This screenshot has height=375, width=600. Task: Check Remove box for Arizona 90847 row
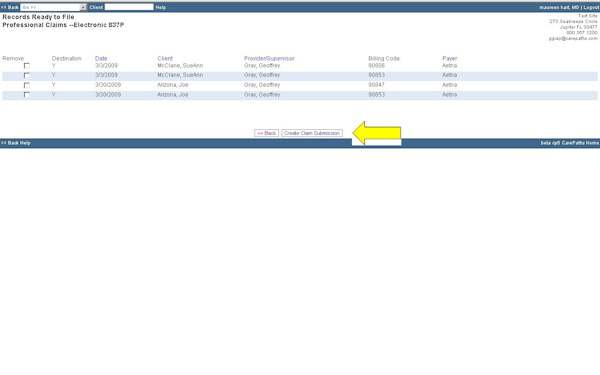(x=26, y=85)
